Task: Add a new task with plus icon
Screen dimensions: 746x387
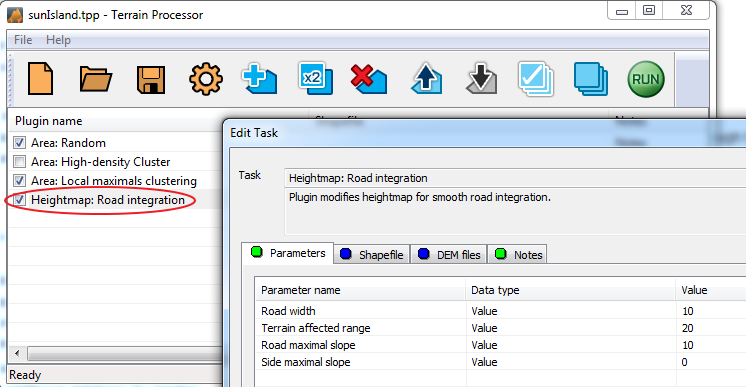Action: pos(259,79)
